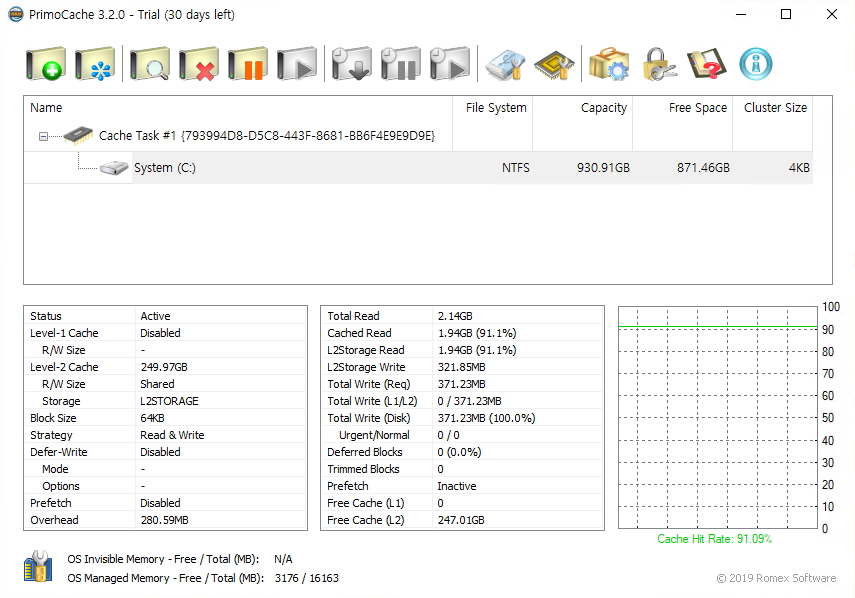Click the Free Cache (L2) value 247.01GB

click(x=461, y=520)
